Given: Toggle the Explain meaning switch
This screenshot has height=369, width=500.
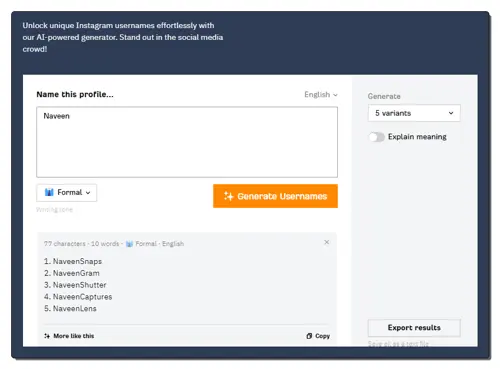Looking at the screenshot, I should [376, 137].
